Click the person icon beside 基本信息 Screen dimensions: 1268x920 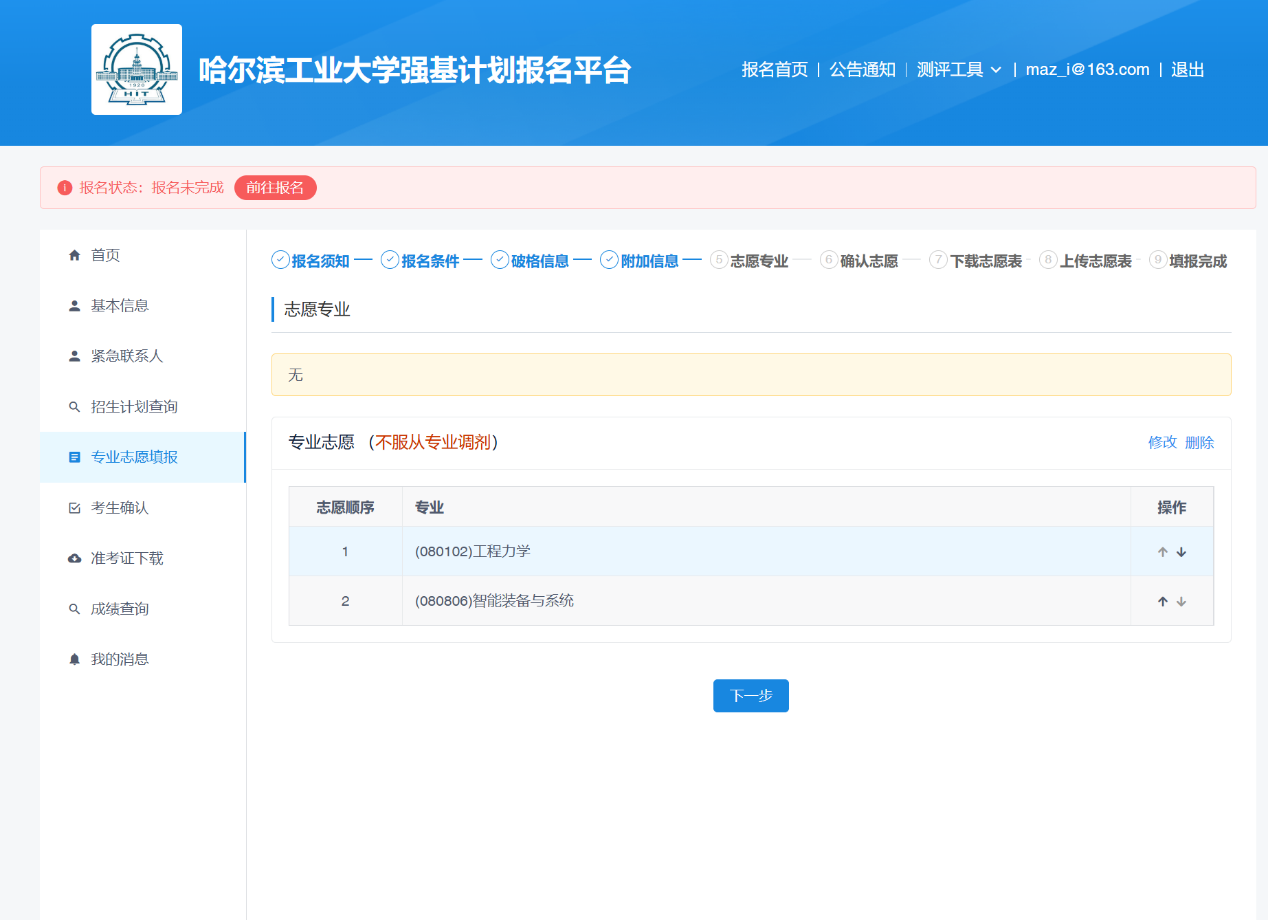coord(74,306)
